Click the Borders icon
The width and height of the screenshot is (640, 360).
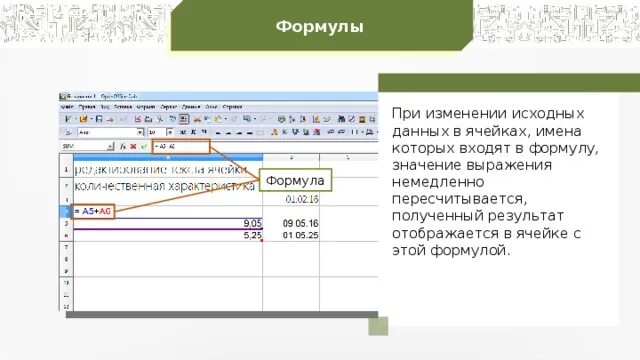click(354, 132)
